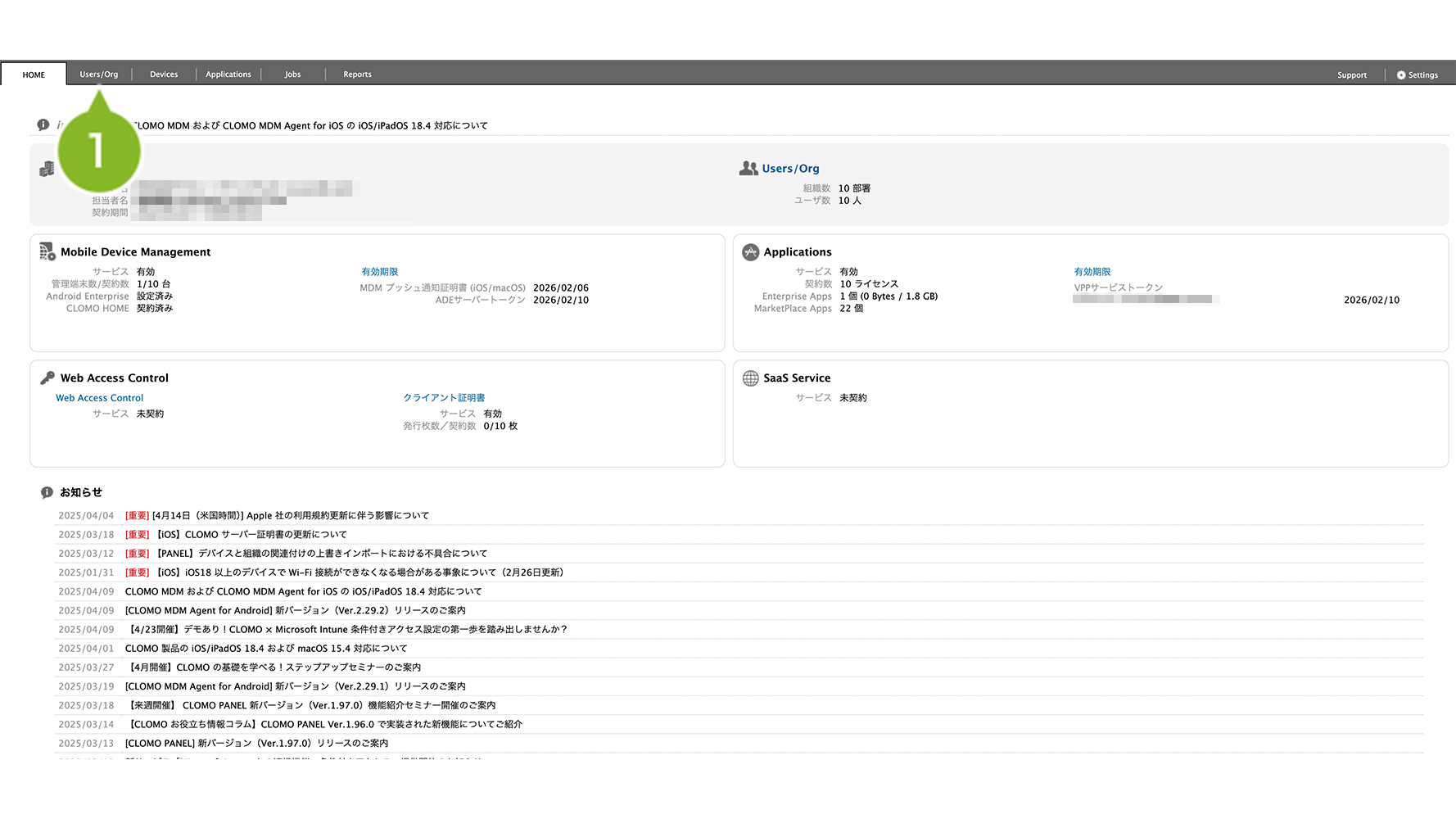Open the 2025/04/09 iOS/iPadOS 18.4 対応 news row

(303, 591)
